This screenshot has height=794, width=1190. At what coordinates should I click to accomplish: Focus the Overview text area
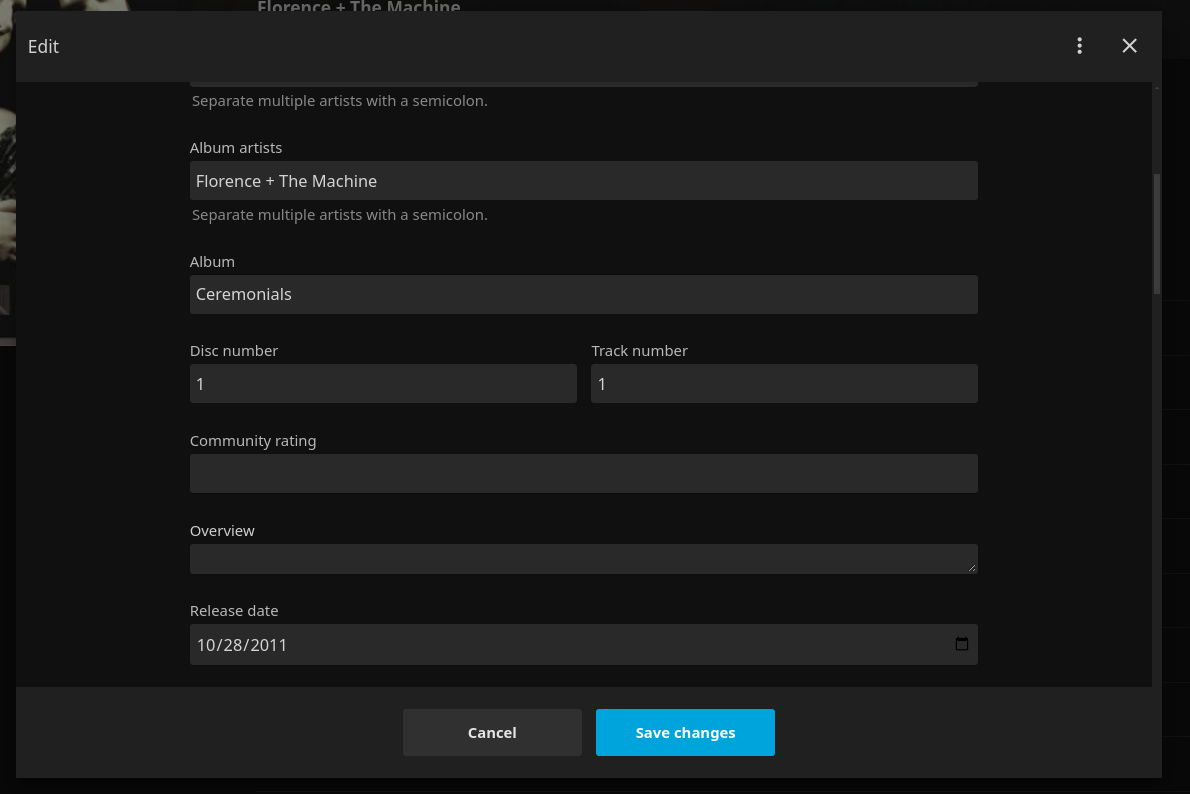(583, 559)
